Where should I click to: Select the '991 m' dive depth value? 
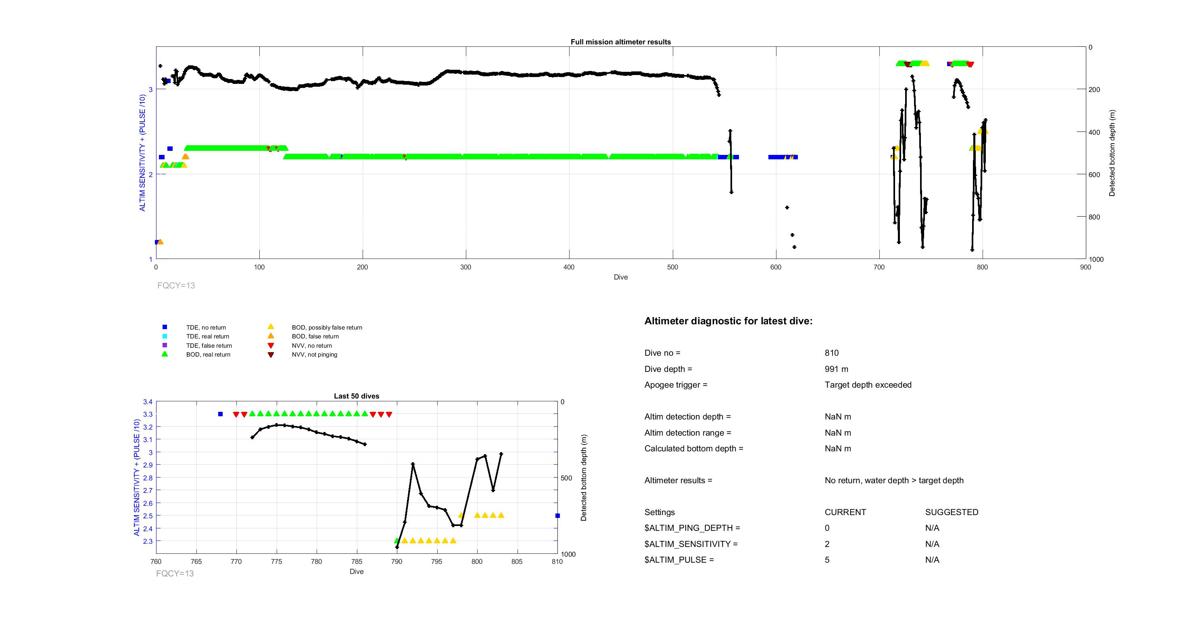pyautogui.click(x=837, y=369)
